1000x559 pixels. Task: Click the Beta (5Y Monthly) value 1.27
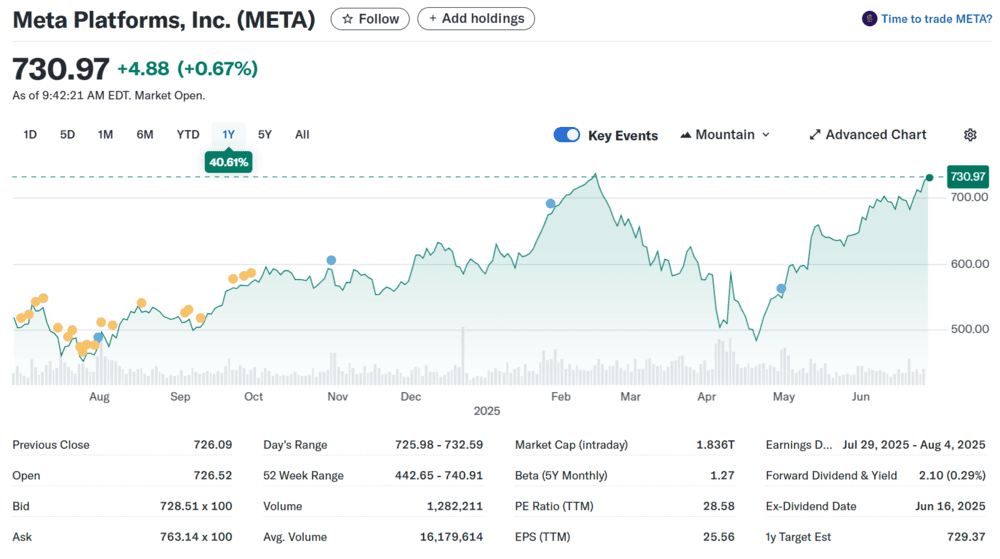pyautogui.click(x=722, y=476)
